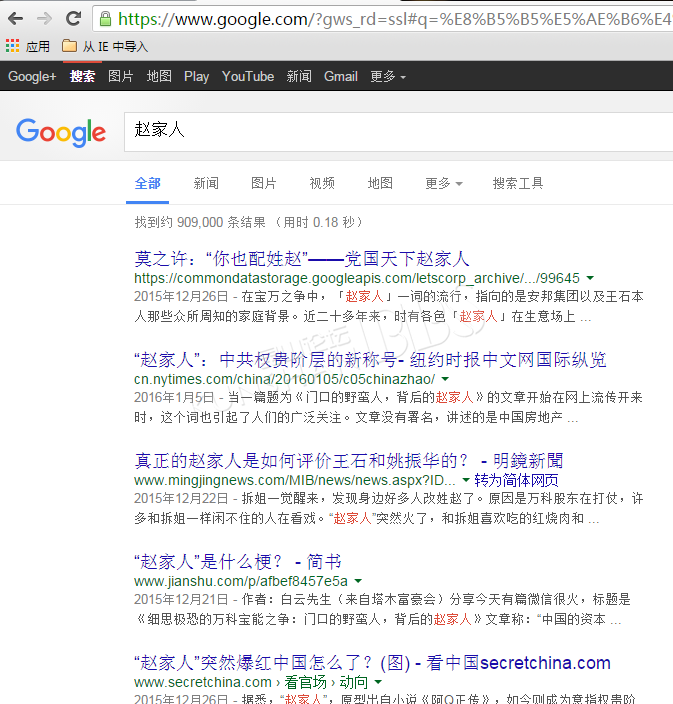Click the 转为简体网页 link
The width and height of the screenshot is (673, 704).
coord(516,480)
